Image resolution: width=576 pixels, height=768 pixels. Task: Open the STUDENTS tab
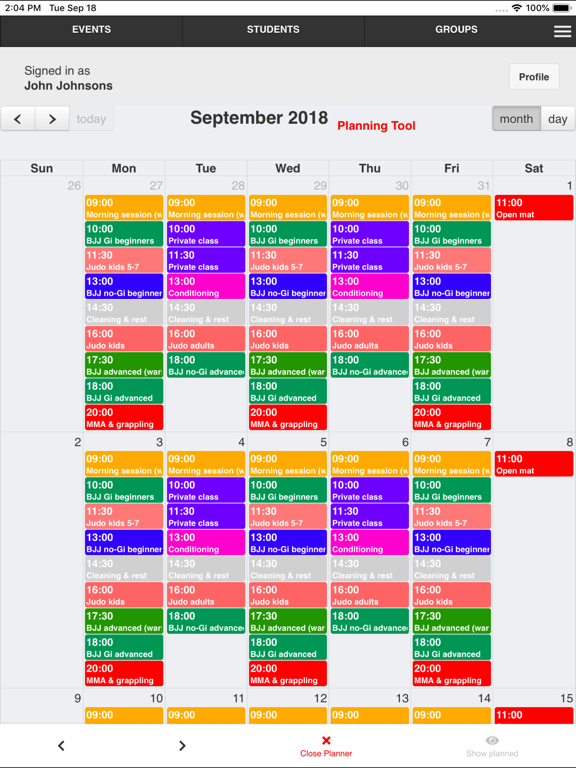point(273,29)
